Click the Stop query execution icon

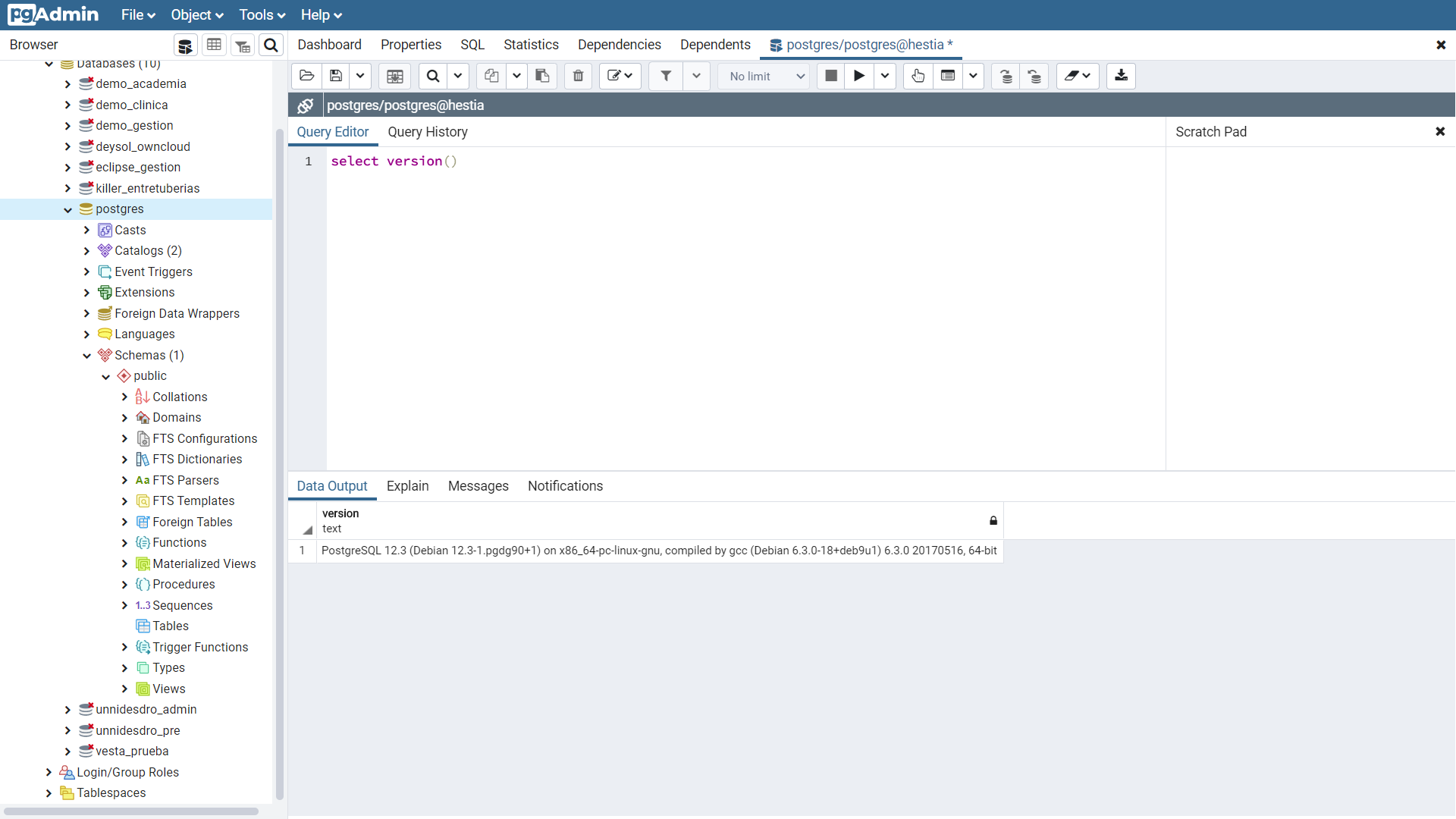tap(830, 76)
